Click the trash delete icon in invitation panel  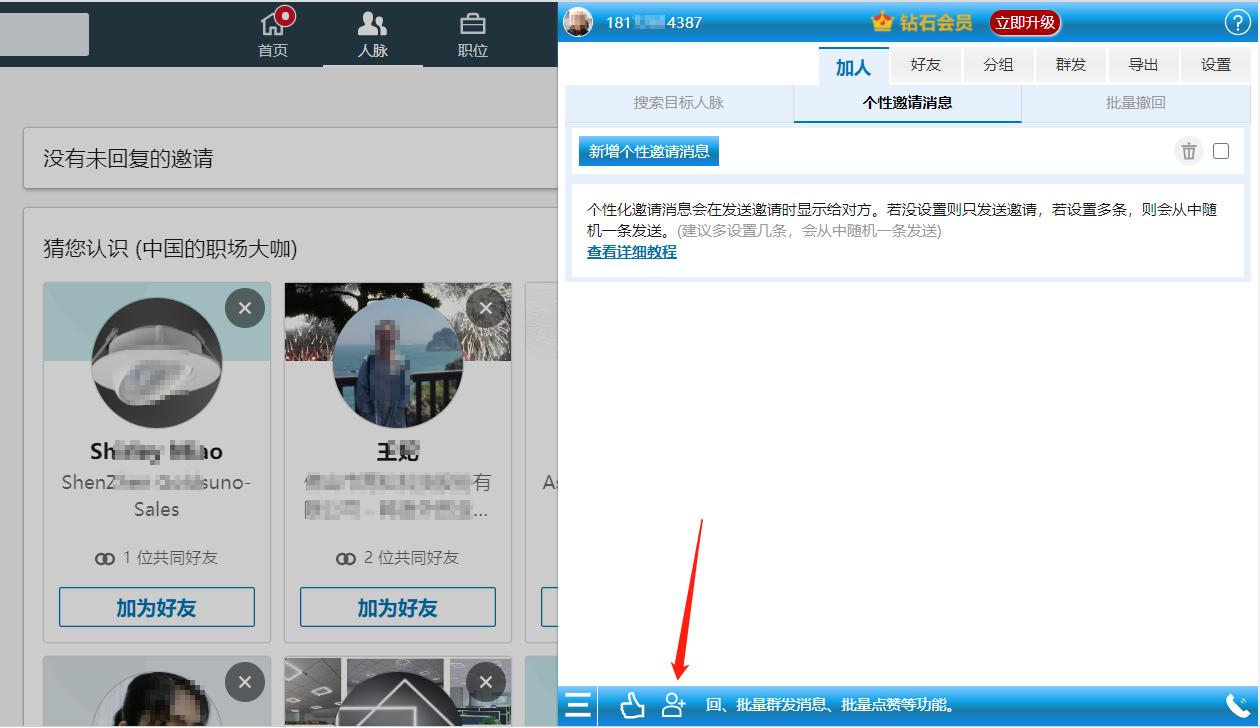click(1189, 151)
